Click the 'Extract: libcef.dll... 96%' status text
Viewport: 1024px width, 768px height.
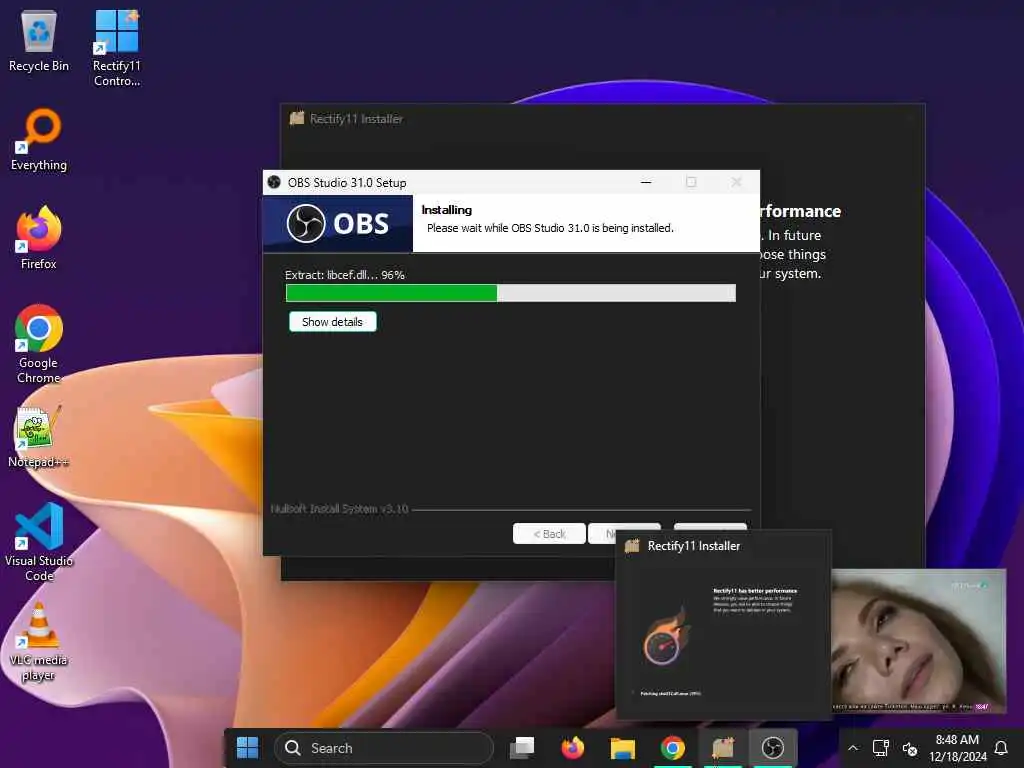pos(345,275)
